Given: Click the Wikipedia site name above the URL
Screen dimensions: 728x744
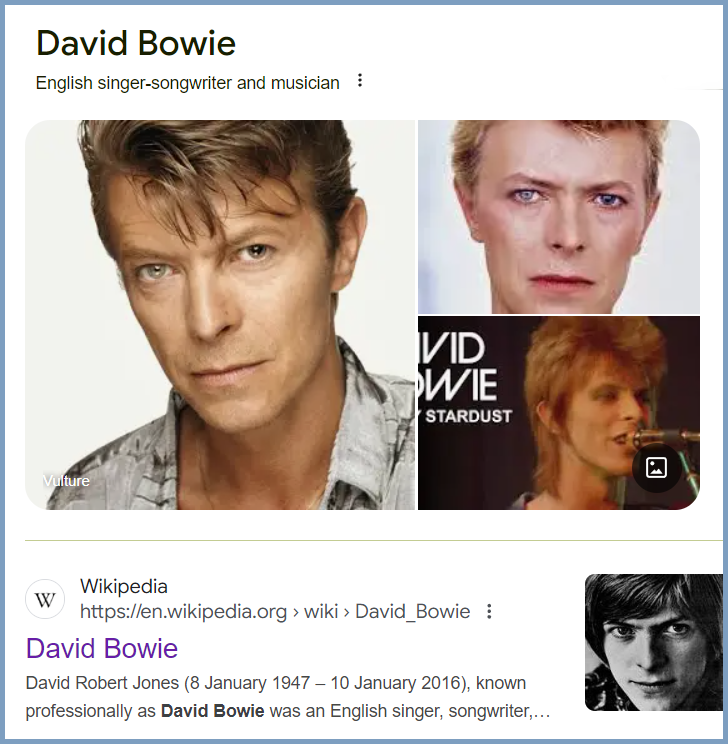Looking at the screenshot, I should [123, 586].
